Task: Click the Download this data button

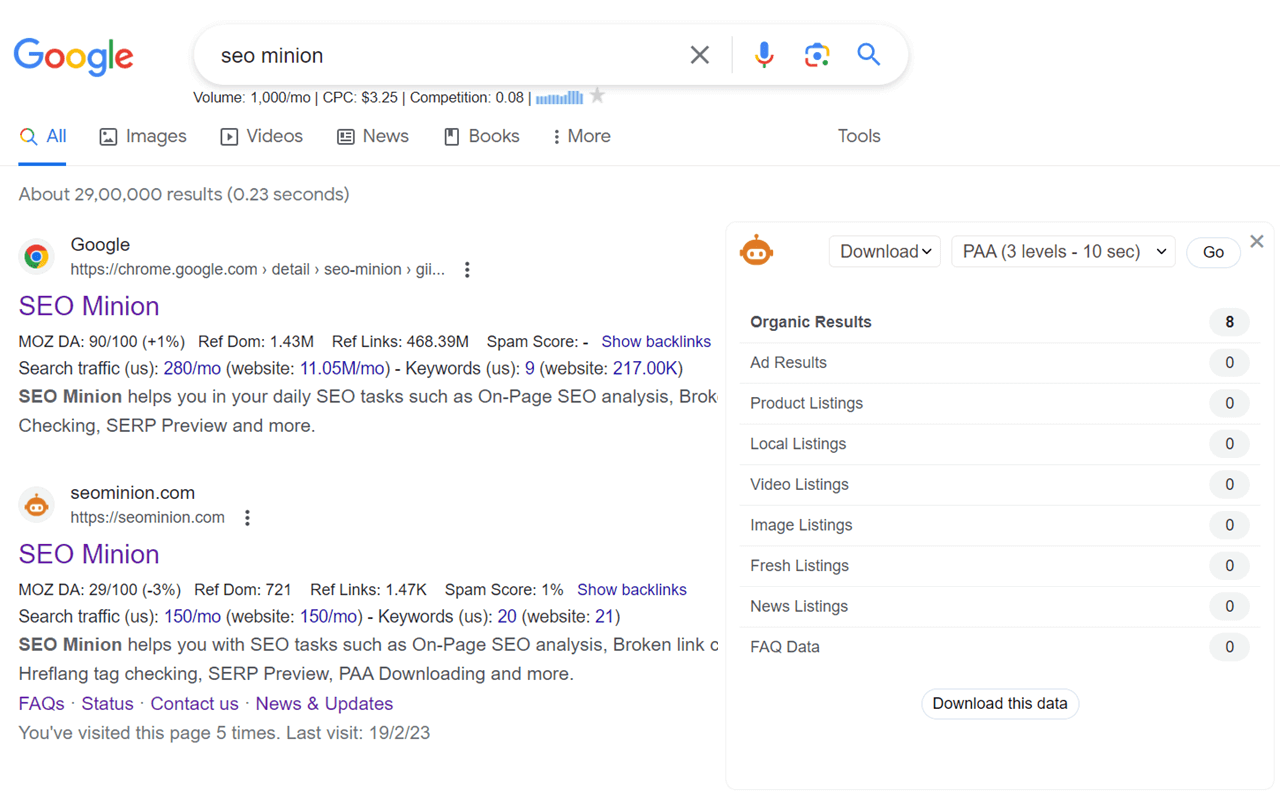Action: pyautogui.click(x=999, y=703)
